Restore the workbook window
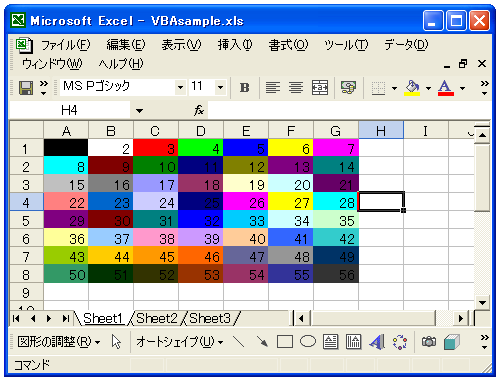 463,64
